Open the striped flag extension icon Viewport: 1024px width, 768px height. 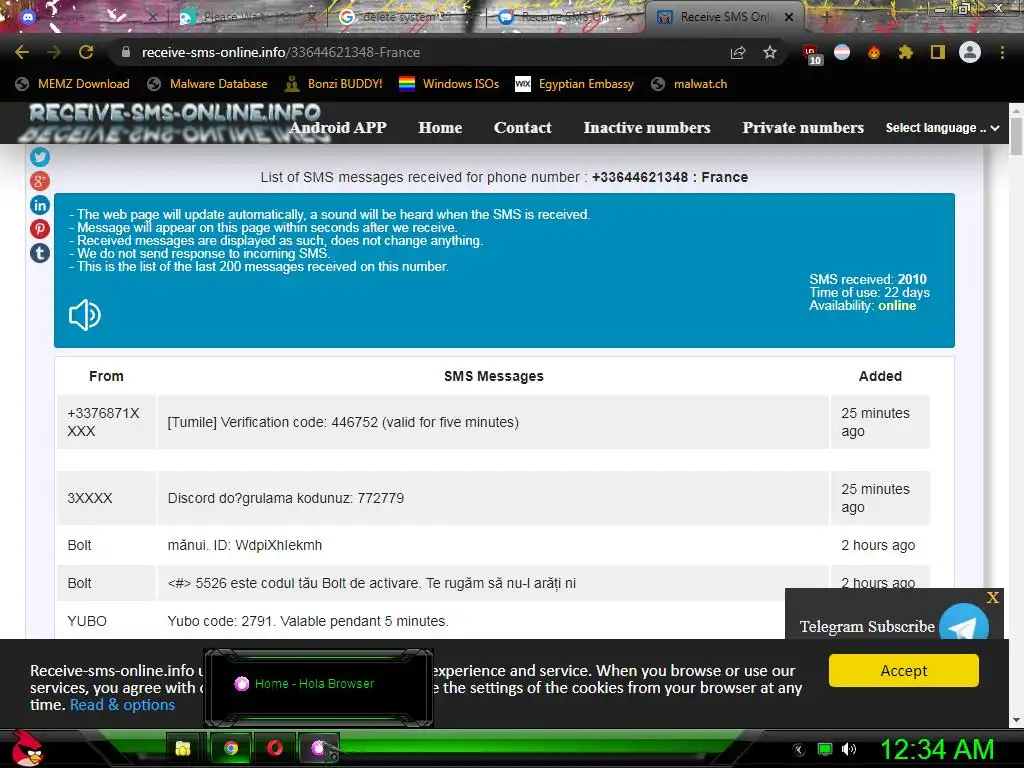(842, 52)
